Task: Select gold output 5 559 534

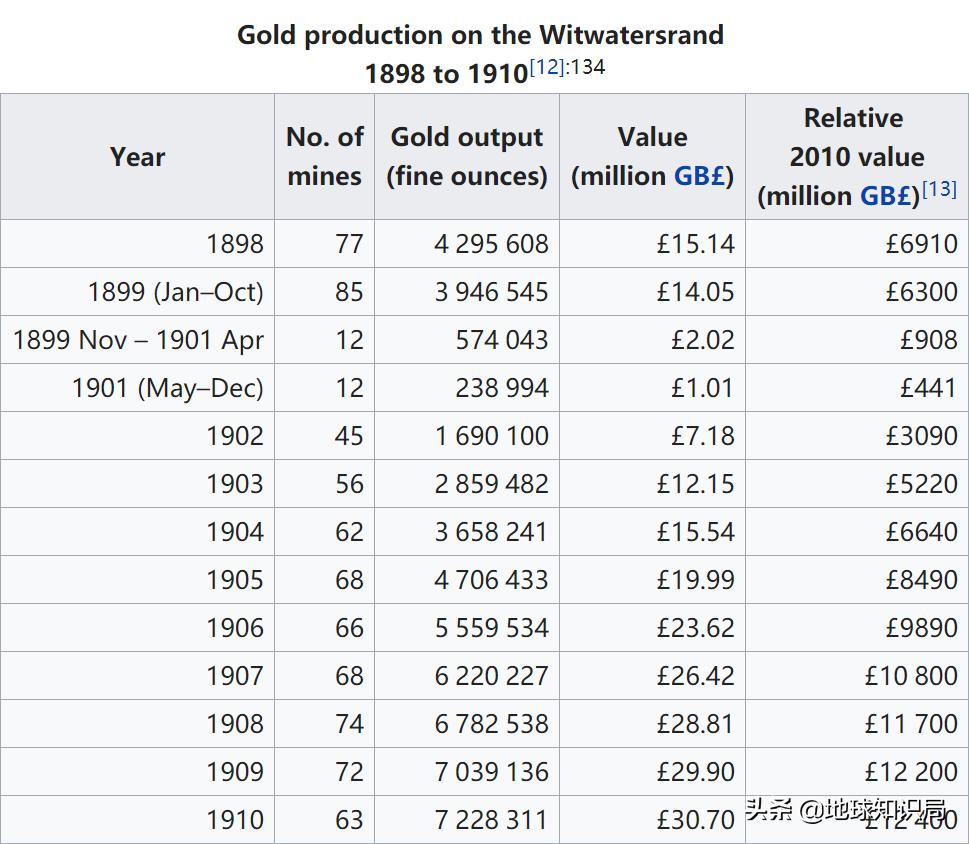Action: coord(491,628)
